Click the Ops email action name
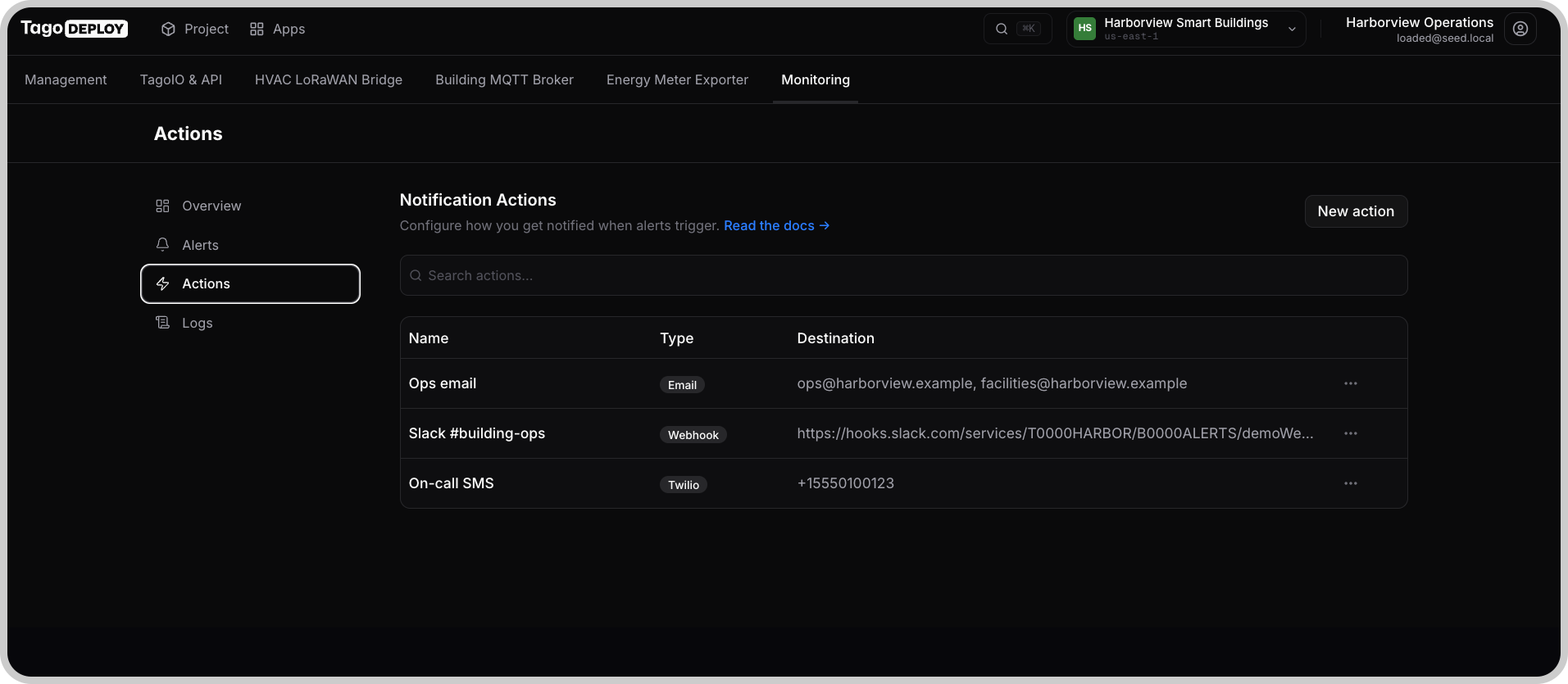 [x=443, y=383]
